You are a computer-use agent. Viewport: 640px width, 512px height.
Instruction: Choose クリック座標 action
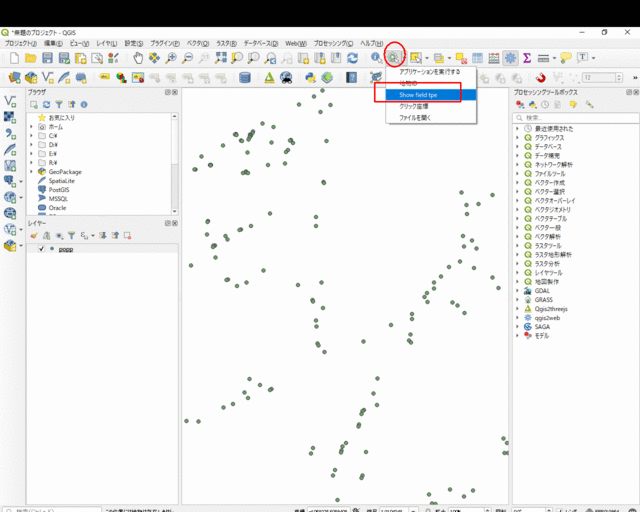click(431, 106)
